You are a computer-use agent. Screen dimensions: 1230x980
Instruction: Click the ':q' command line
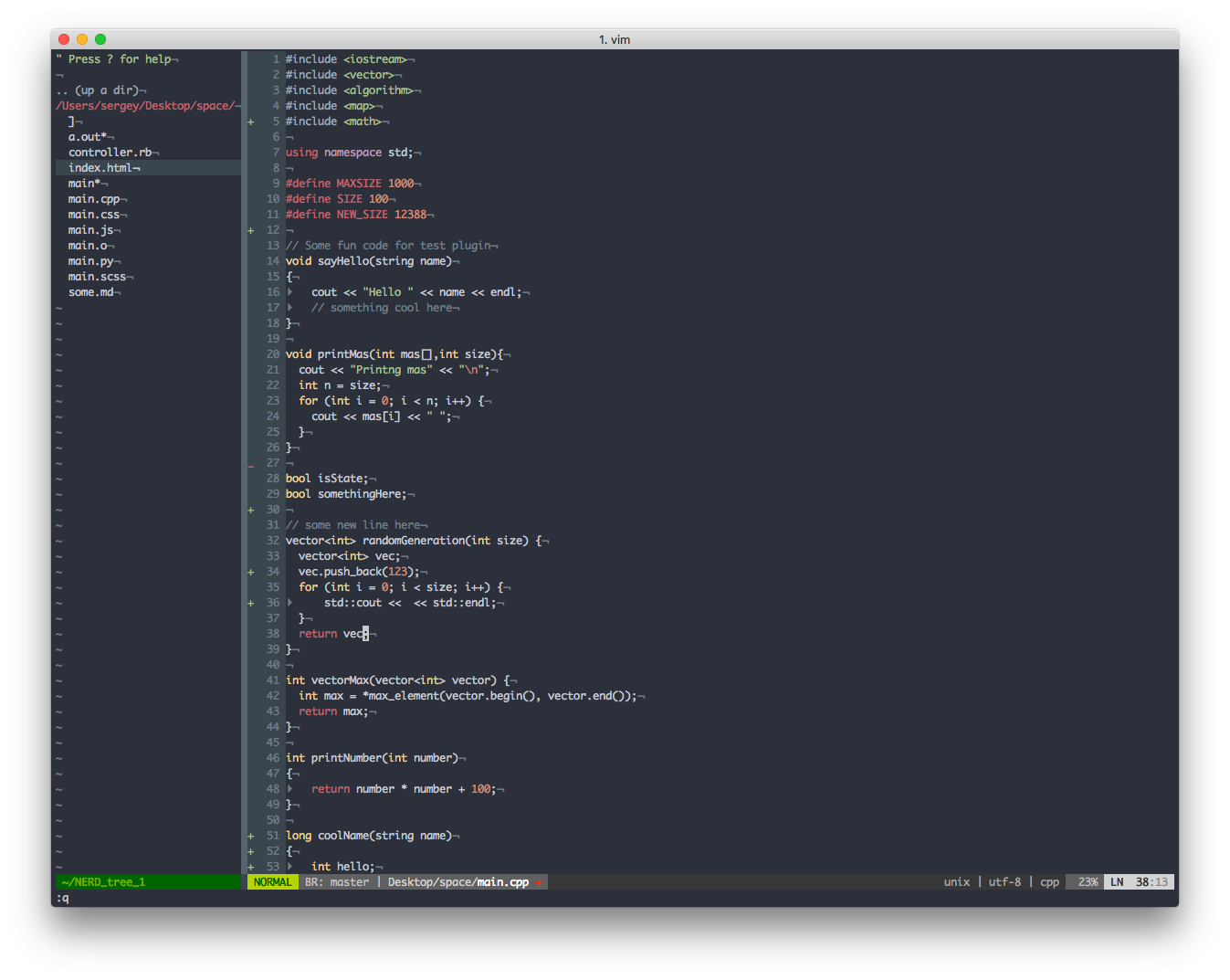pos(62,899)
